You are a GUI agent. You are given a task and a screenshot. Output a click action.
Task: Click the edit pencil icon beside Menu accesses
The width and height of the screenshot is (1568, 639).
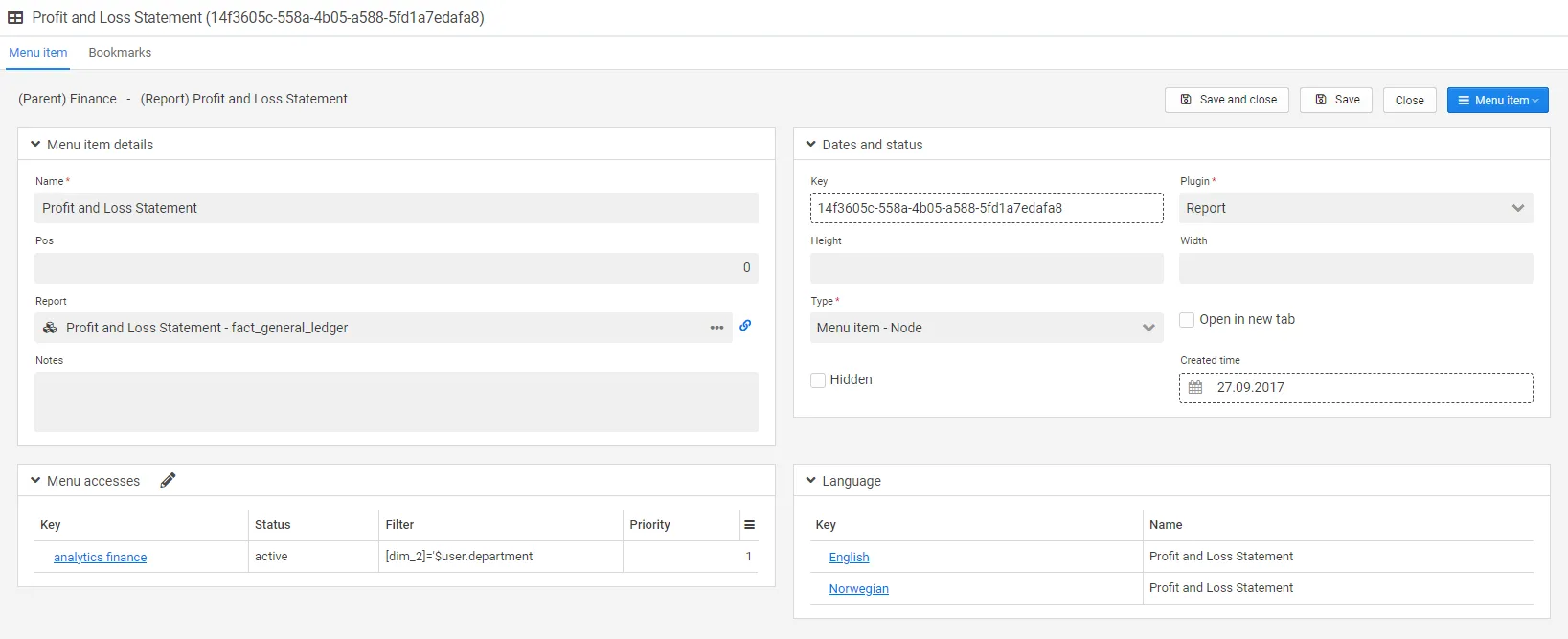pos(168,480)
